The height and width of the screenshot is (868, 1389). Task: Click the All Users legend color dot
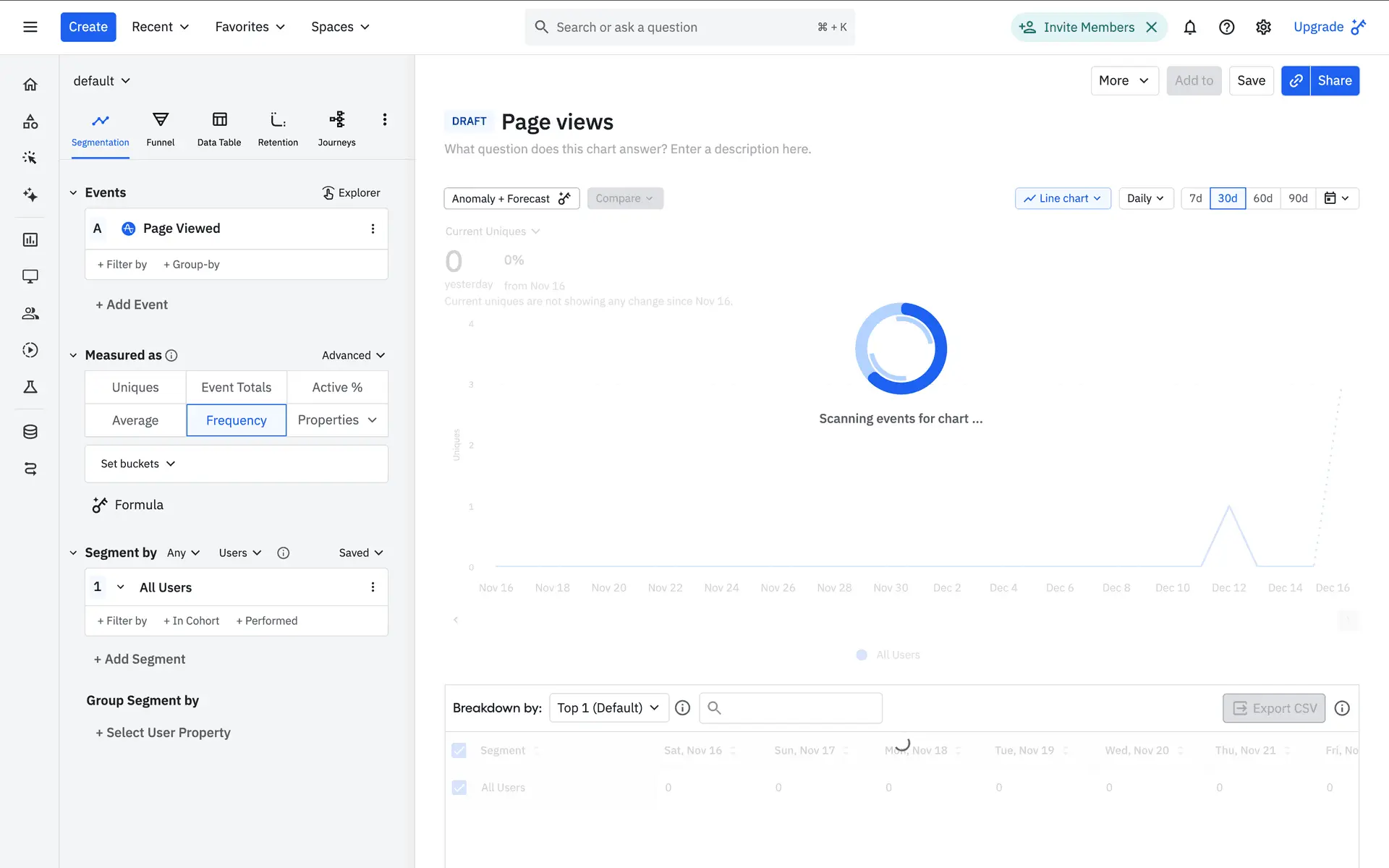[862, 655]
